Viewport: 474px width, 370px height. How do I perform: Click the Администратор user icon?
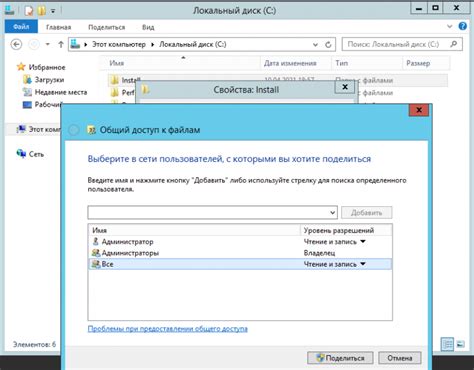[96, 241]
